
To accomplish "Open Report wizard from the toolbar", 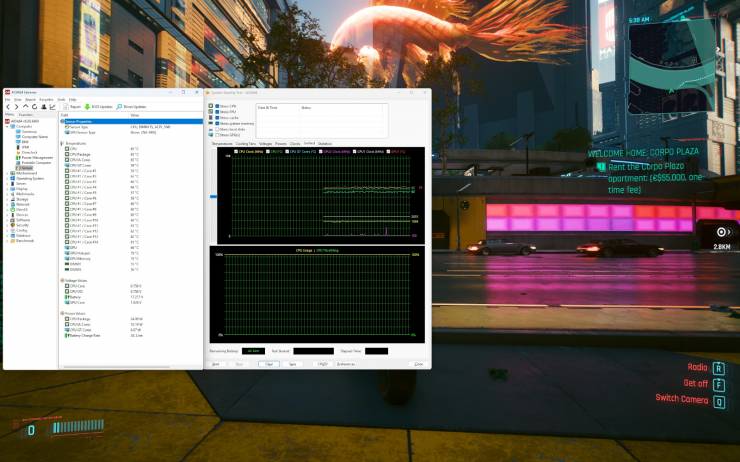I will (72, 107).
